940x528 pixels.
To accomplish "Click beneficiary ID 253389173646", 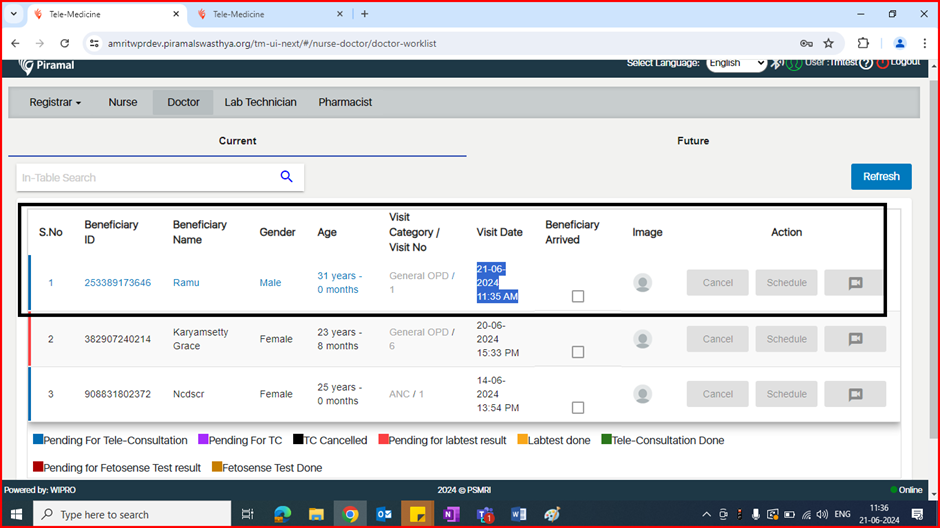I will coord(118,283).
